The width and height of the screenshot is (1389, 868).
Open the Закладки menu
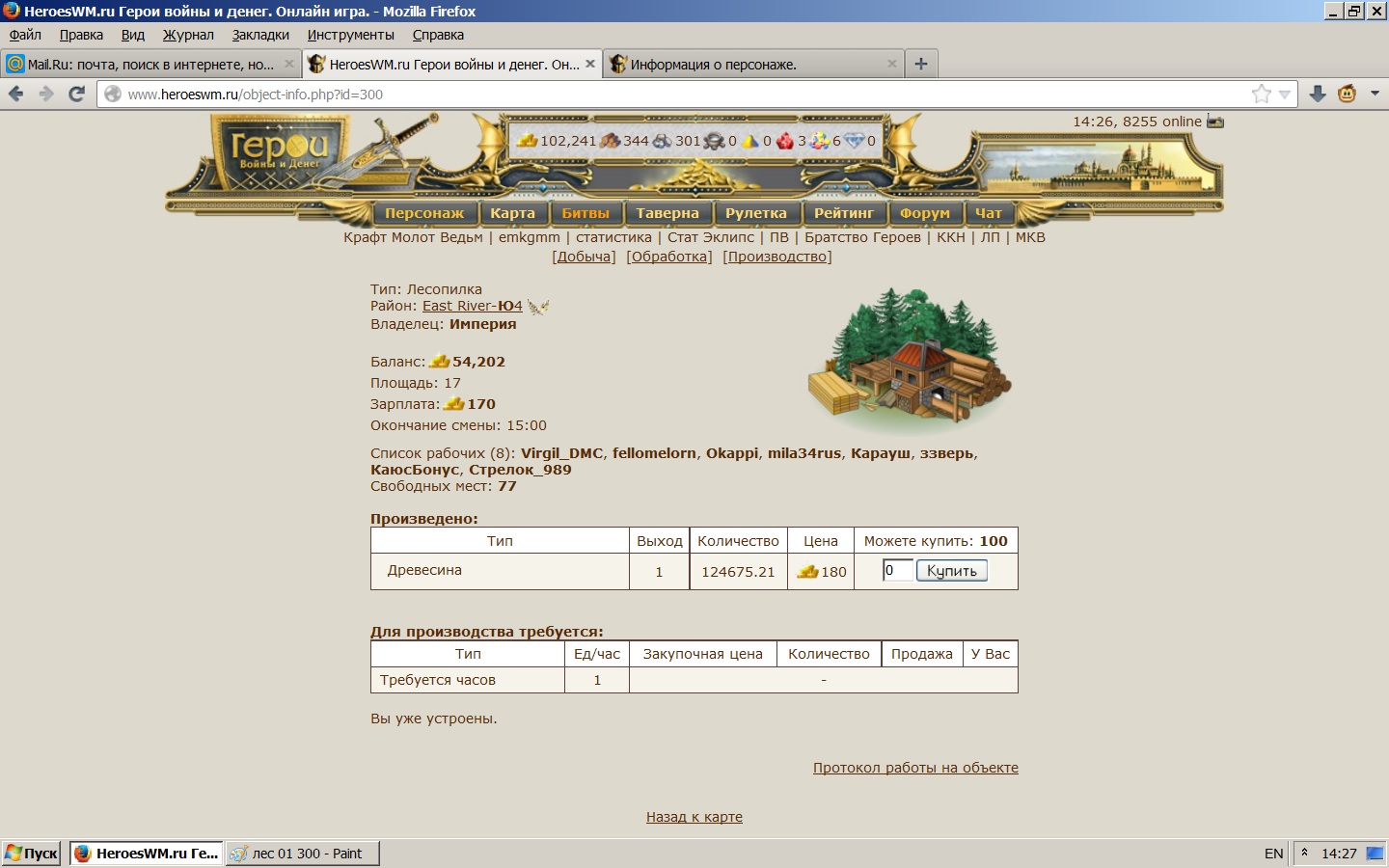[260, 35]
